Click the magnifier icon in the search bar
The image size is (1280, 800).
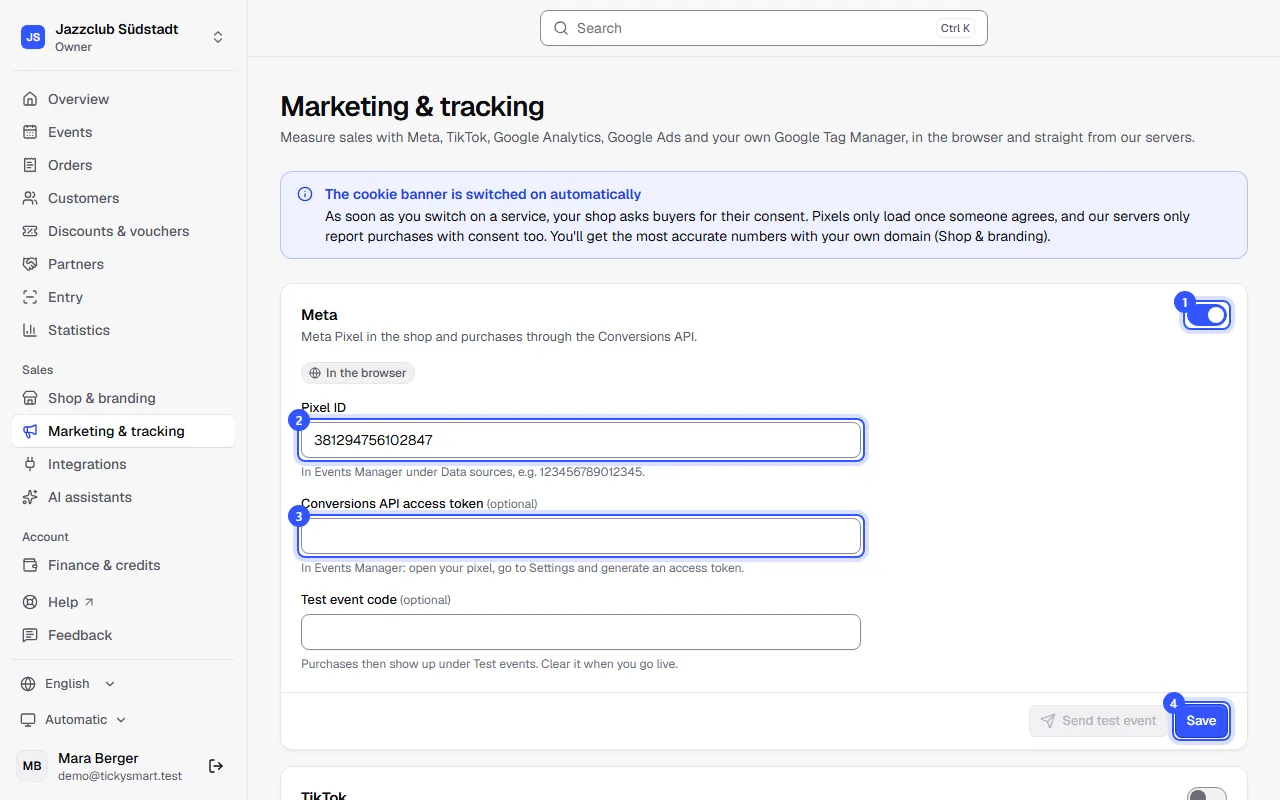click(561, 28)
